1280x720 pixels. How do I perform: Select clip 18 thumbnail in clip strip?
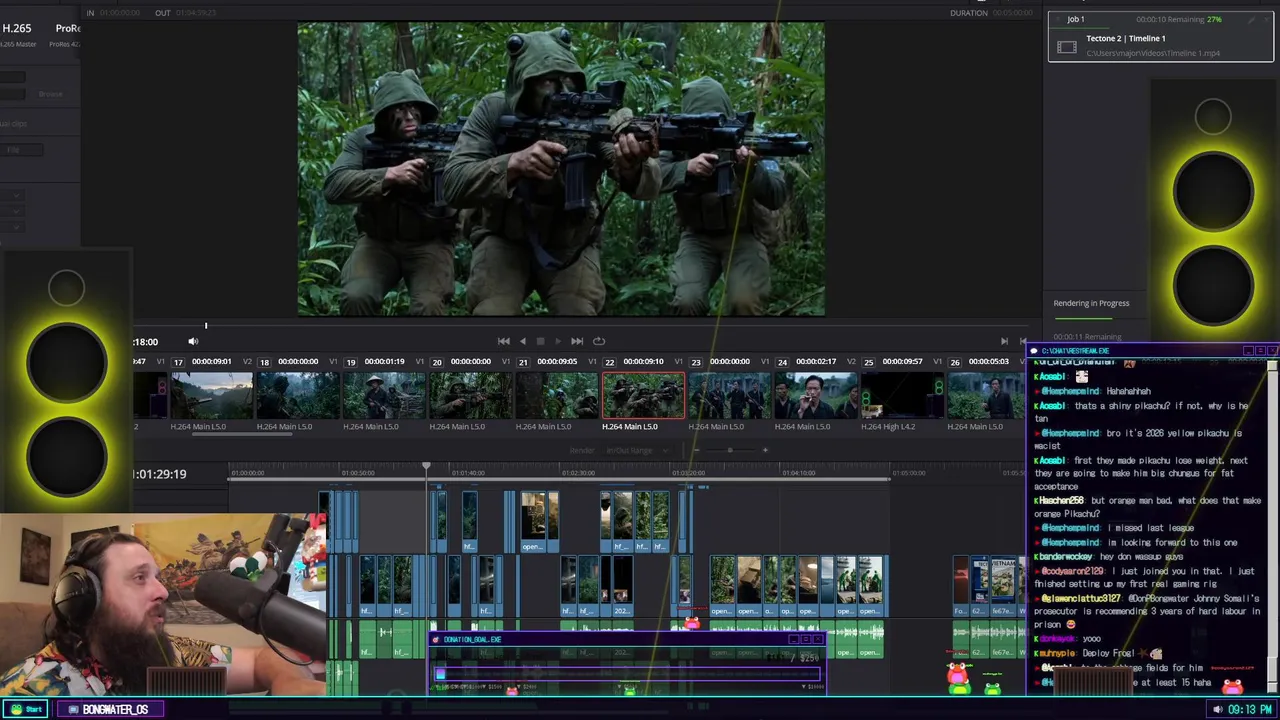[298, 395]
